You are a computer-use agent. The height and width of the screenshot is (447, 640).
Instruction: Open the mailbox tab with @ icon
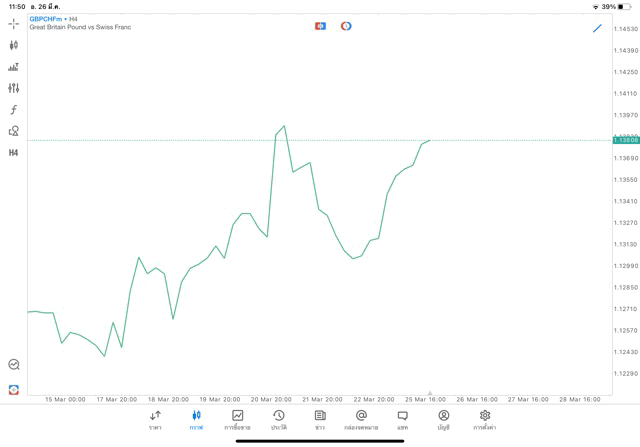[361, 419]
